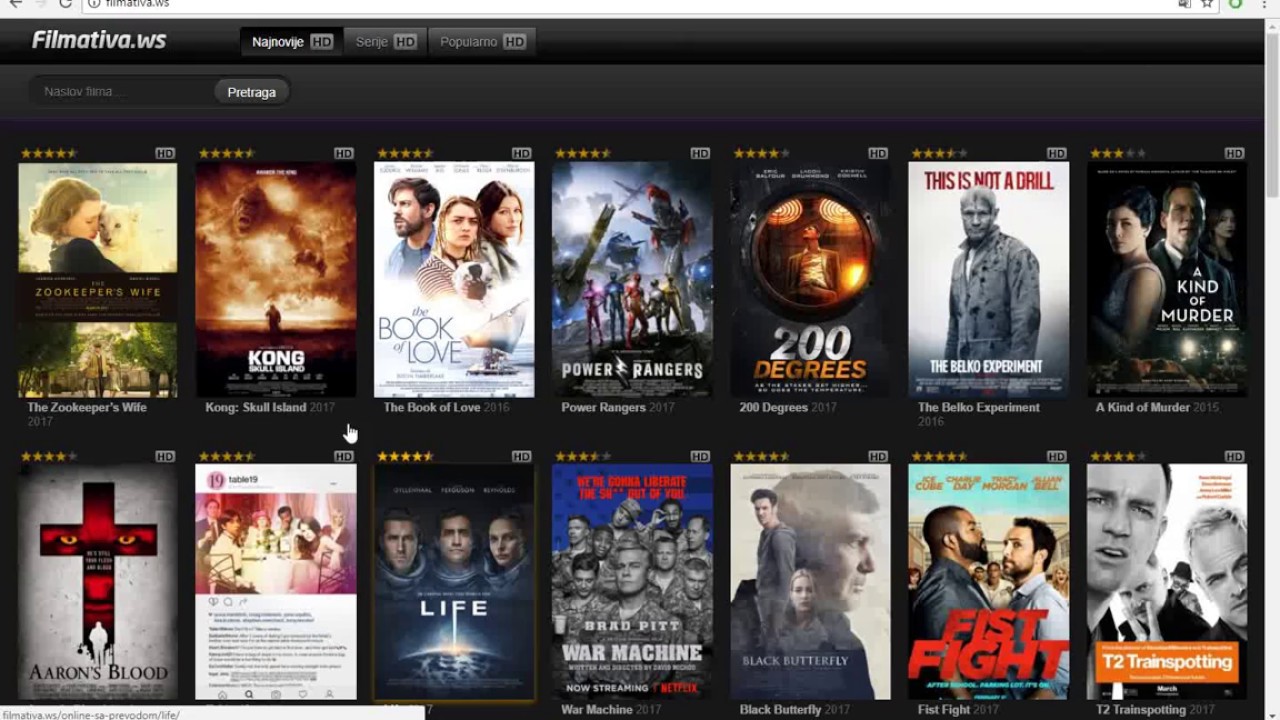Click star rating above A Kind of Murder

(1117, 153)
